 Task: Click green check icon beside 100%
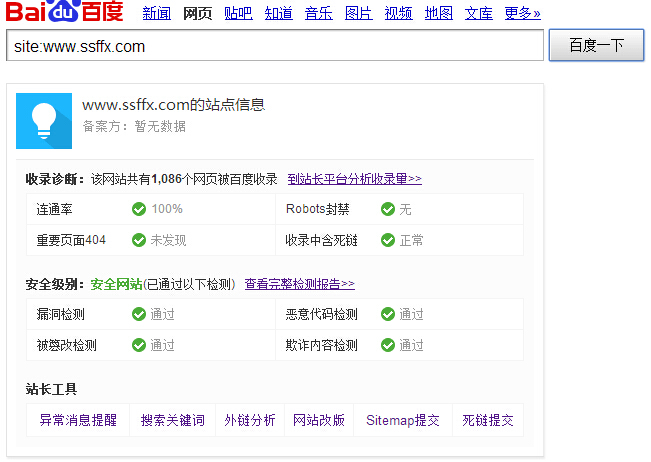tap(139, 209)
